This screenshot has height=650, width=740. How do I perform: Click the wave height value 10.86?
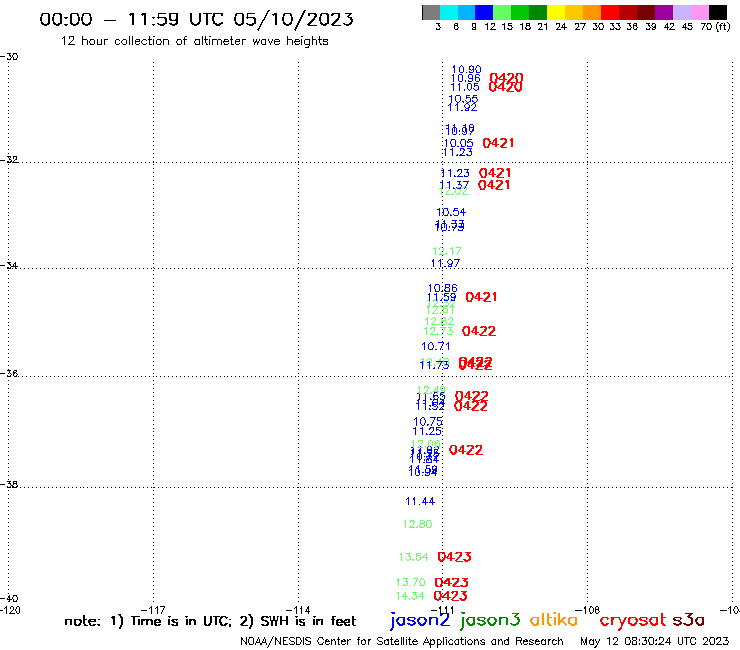pos(442,288)
